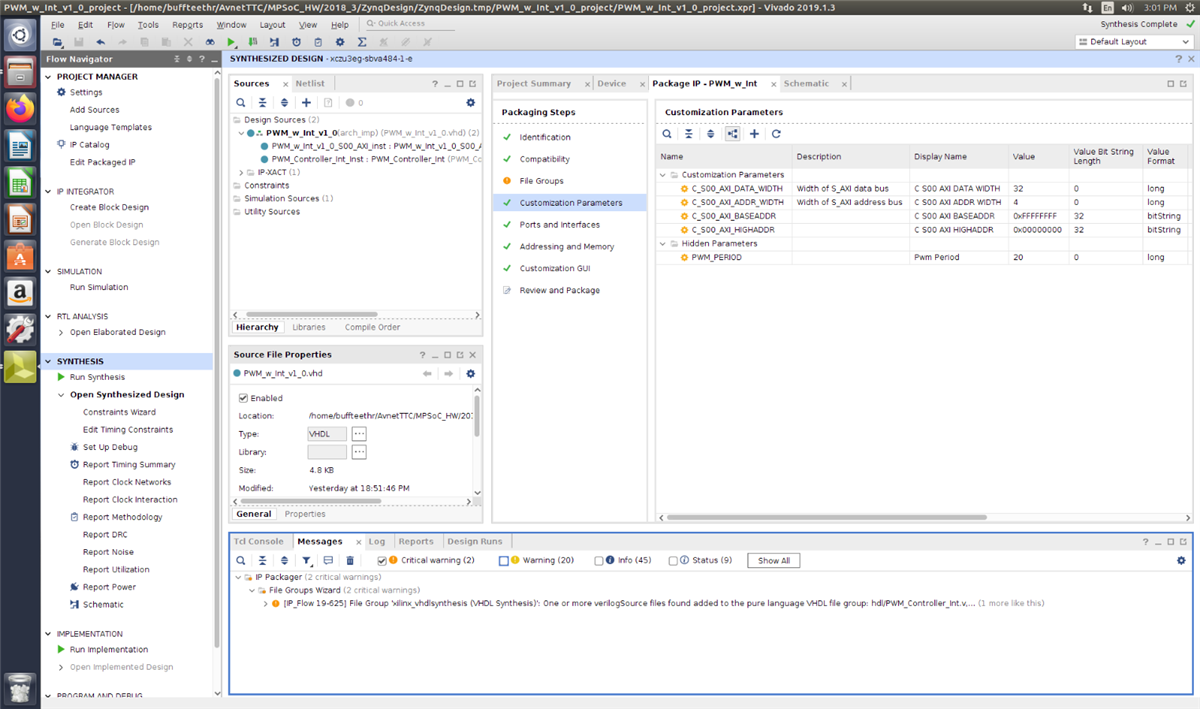The width and height of the screenshot is (1200, 709).
Task: Click the Sources panel settings gear
Action: tap(471, 102)
